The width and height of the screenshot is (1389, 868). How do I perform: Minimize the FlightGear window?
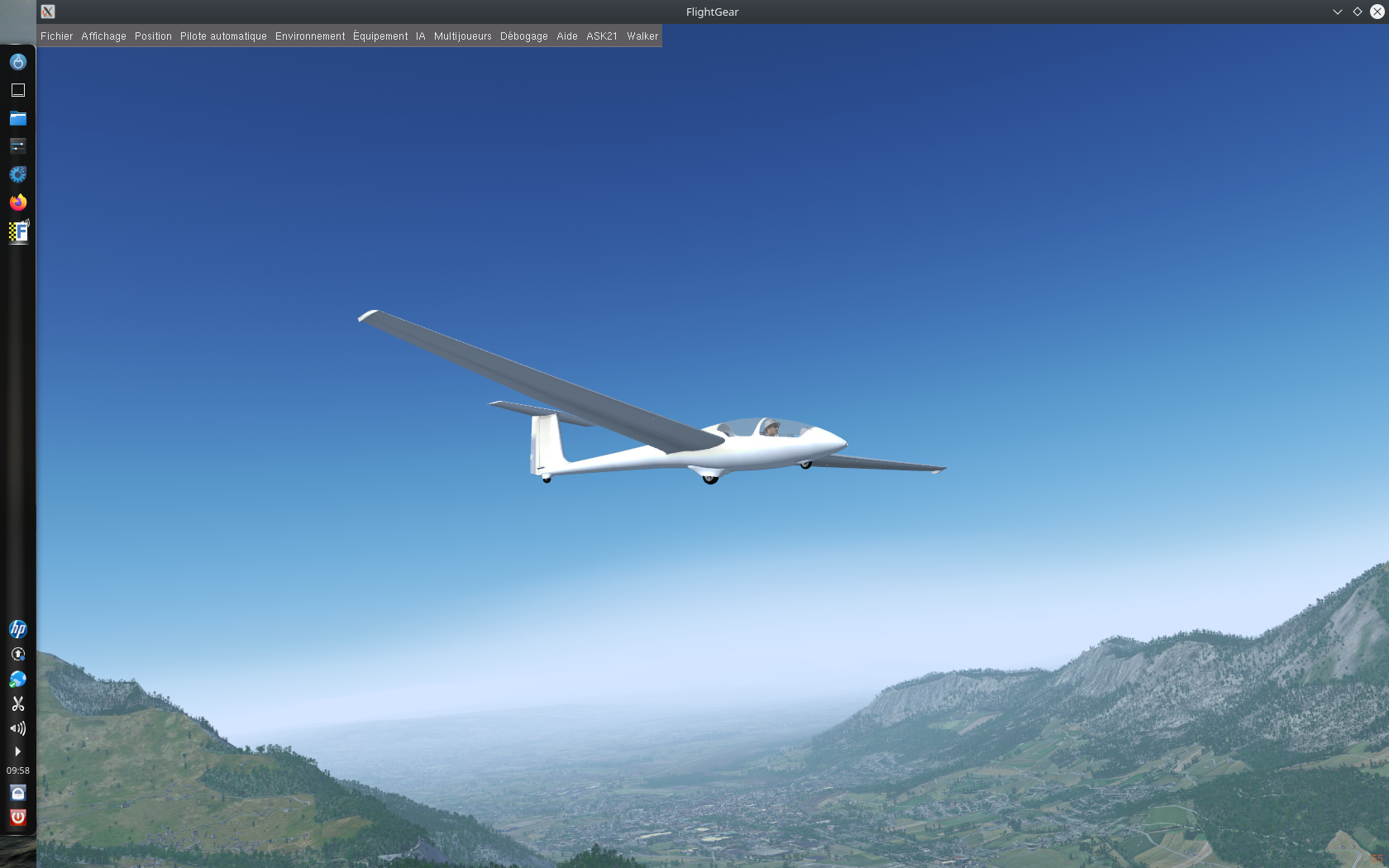click(x=1338, y=12)
